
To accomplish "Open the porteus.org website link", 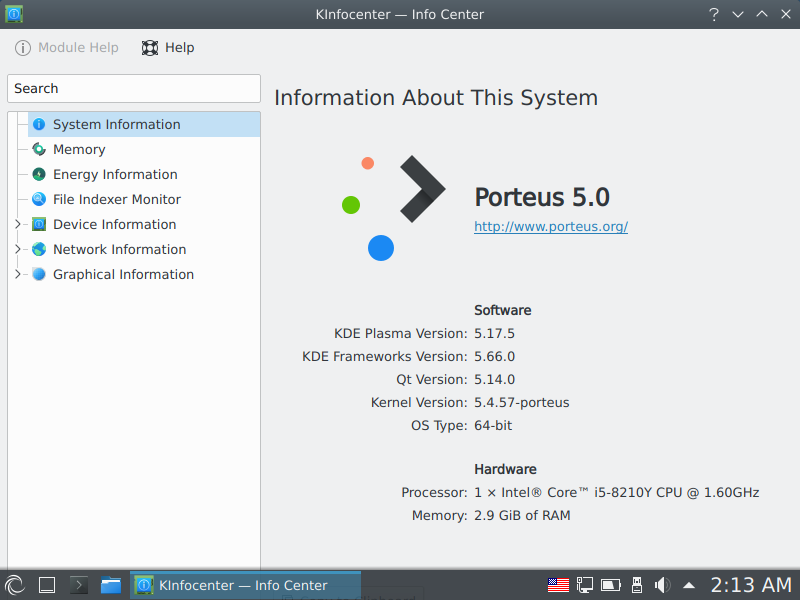I will 550,227.
